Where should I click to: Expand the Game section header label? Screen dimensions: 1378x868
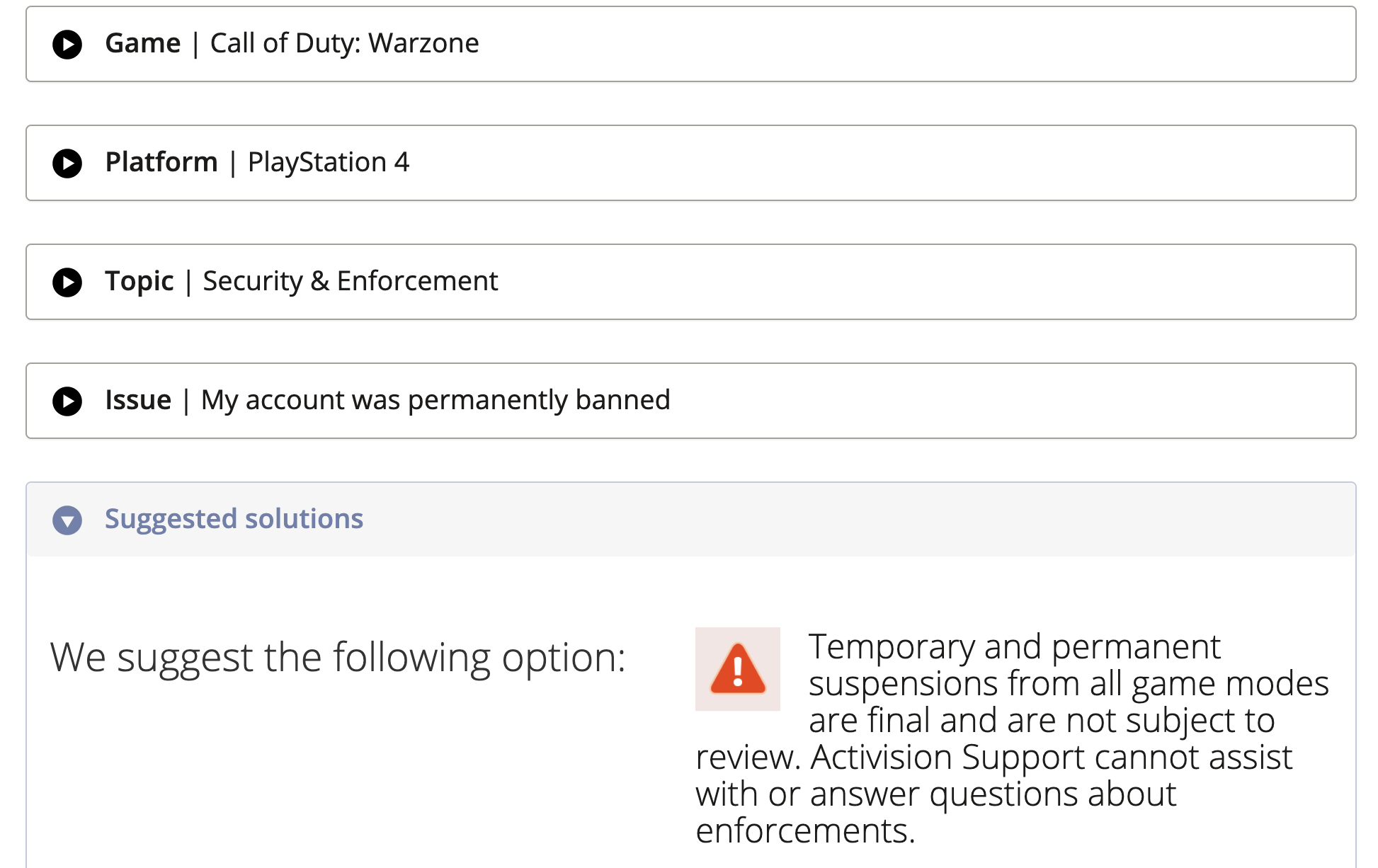pyautogui.click(x=142, y=43)
